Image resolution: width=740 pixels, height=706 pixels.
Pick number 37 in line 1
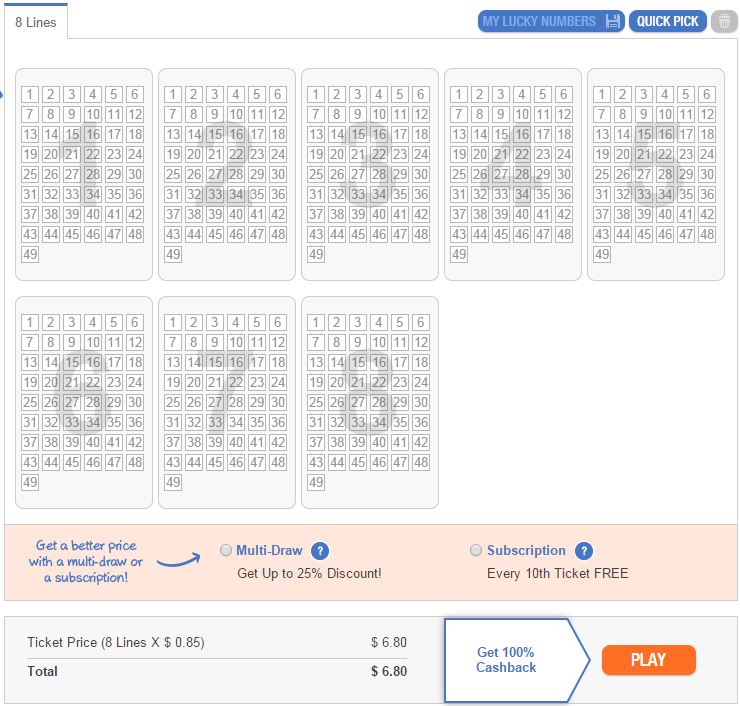(x=30, y=214)
